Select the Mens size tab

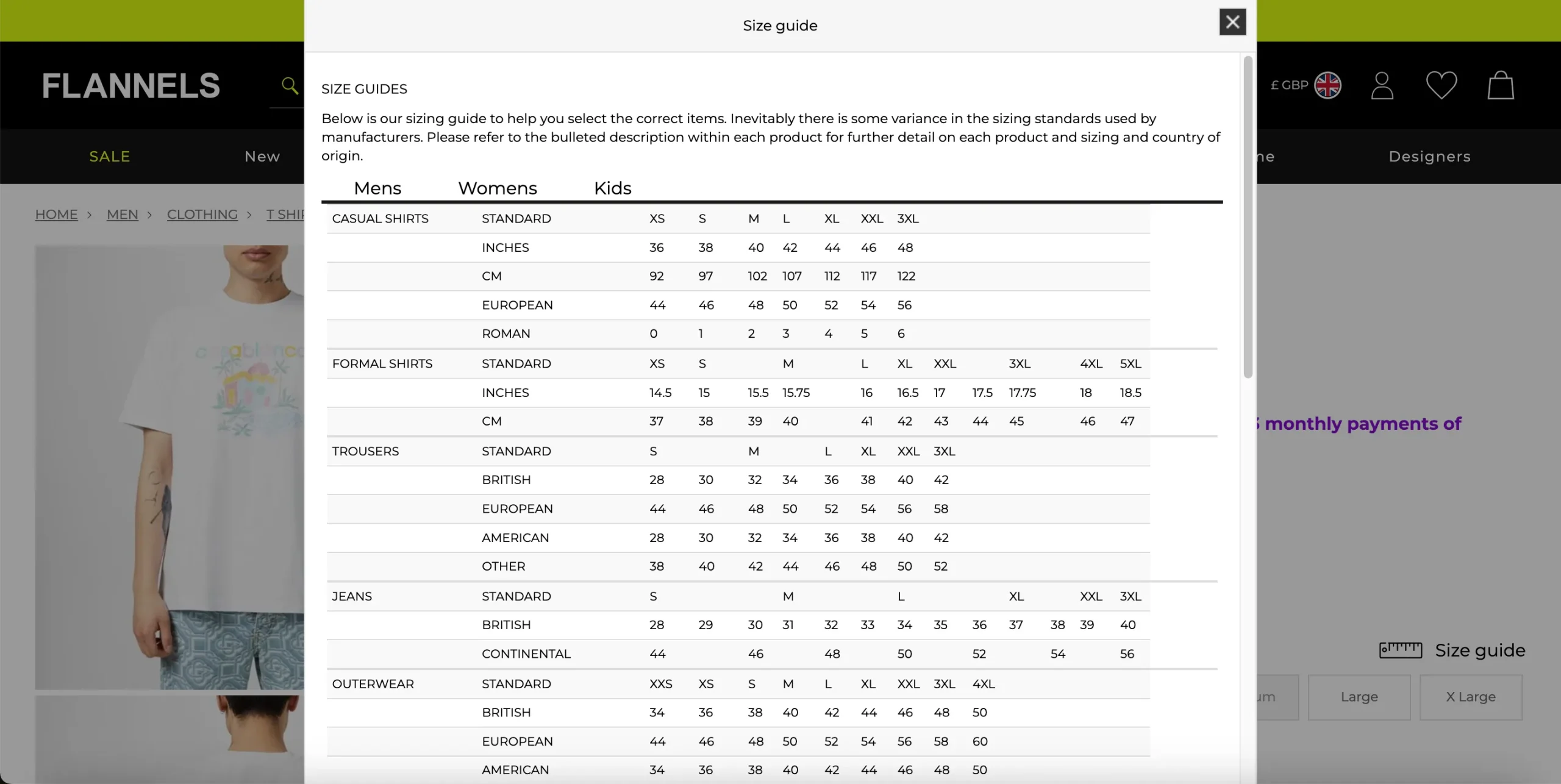(x=377, y=188)
